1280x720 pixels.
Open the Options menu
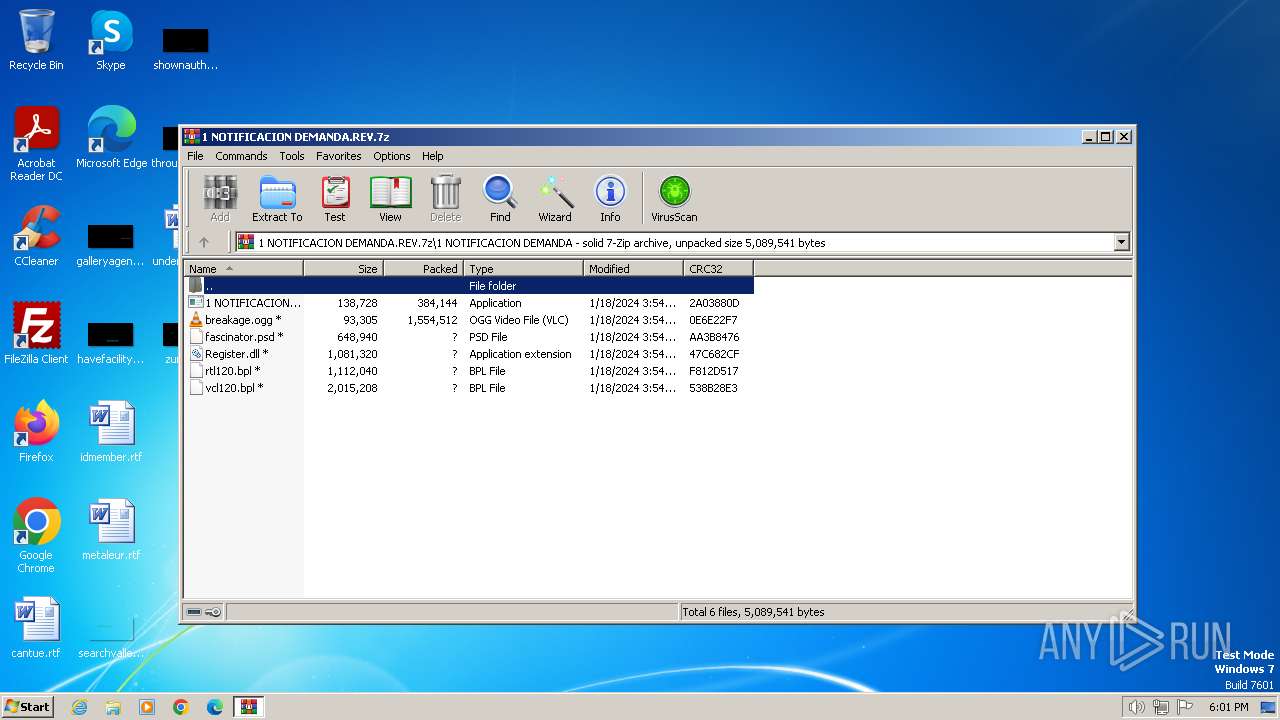tap(392, 156)
